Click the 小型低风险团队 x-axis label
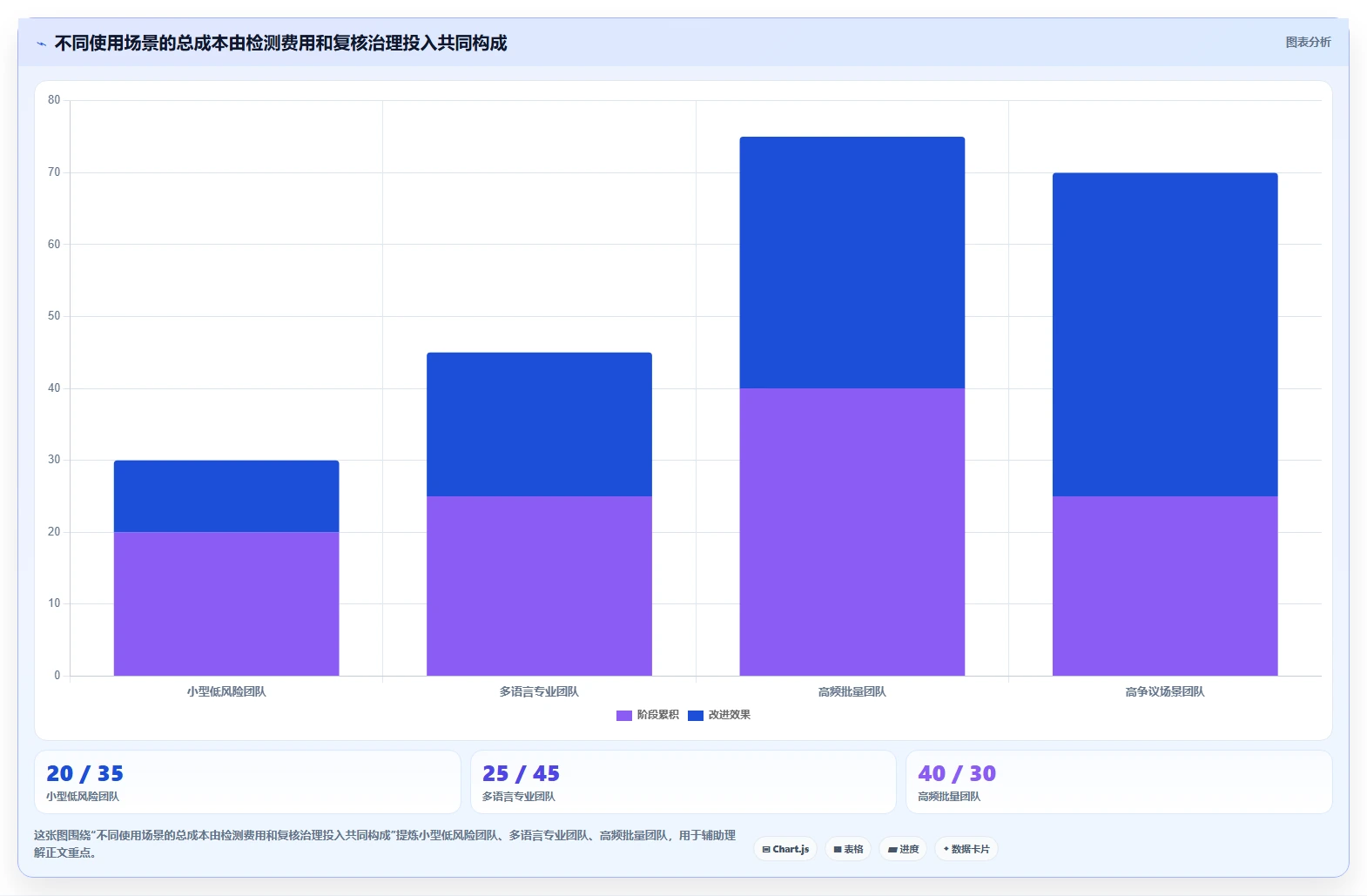Screen dimensions: 1367x896 click(226, 691)
